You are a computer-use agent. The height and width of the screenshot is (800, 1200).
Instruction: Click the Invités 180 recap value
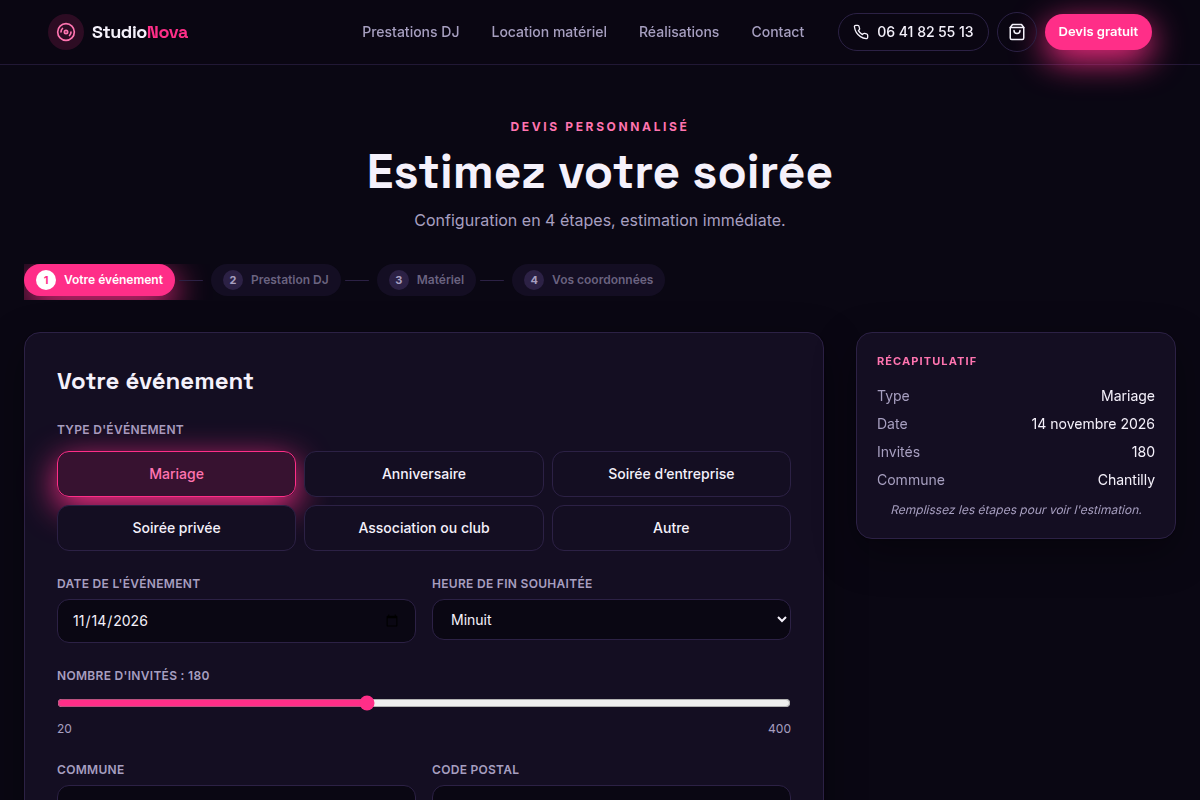pyautogui.click(x=1143, y=452)
